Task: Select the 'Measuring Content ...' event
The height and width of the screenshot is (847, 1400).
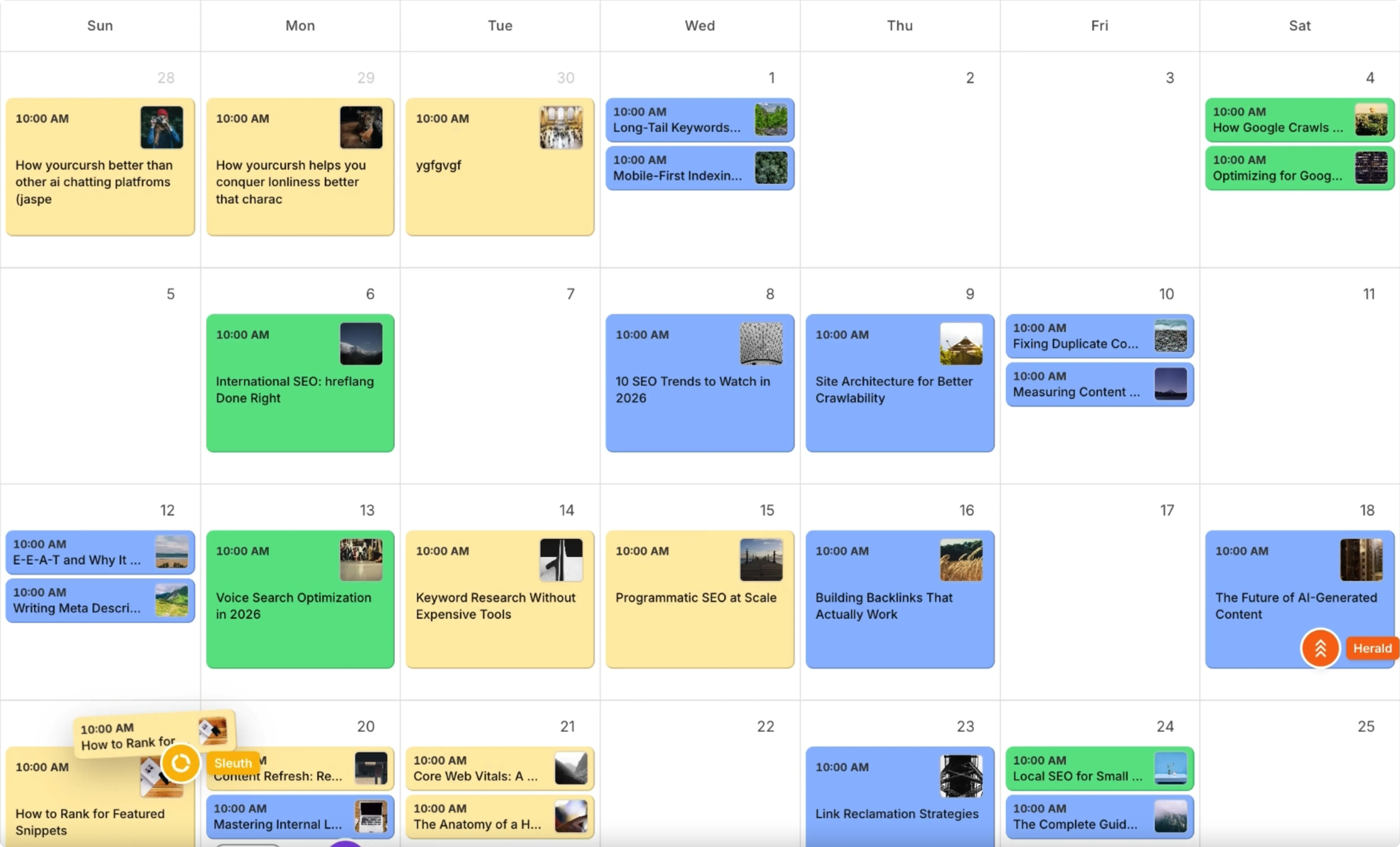Action: tap(1099, 384)
